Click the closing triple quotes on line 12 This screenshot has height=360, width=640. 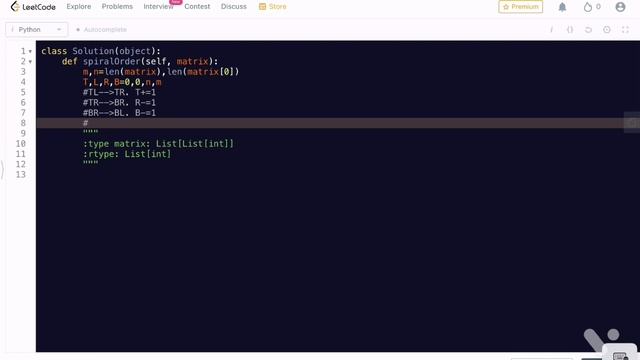90,163
